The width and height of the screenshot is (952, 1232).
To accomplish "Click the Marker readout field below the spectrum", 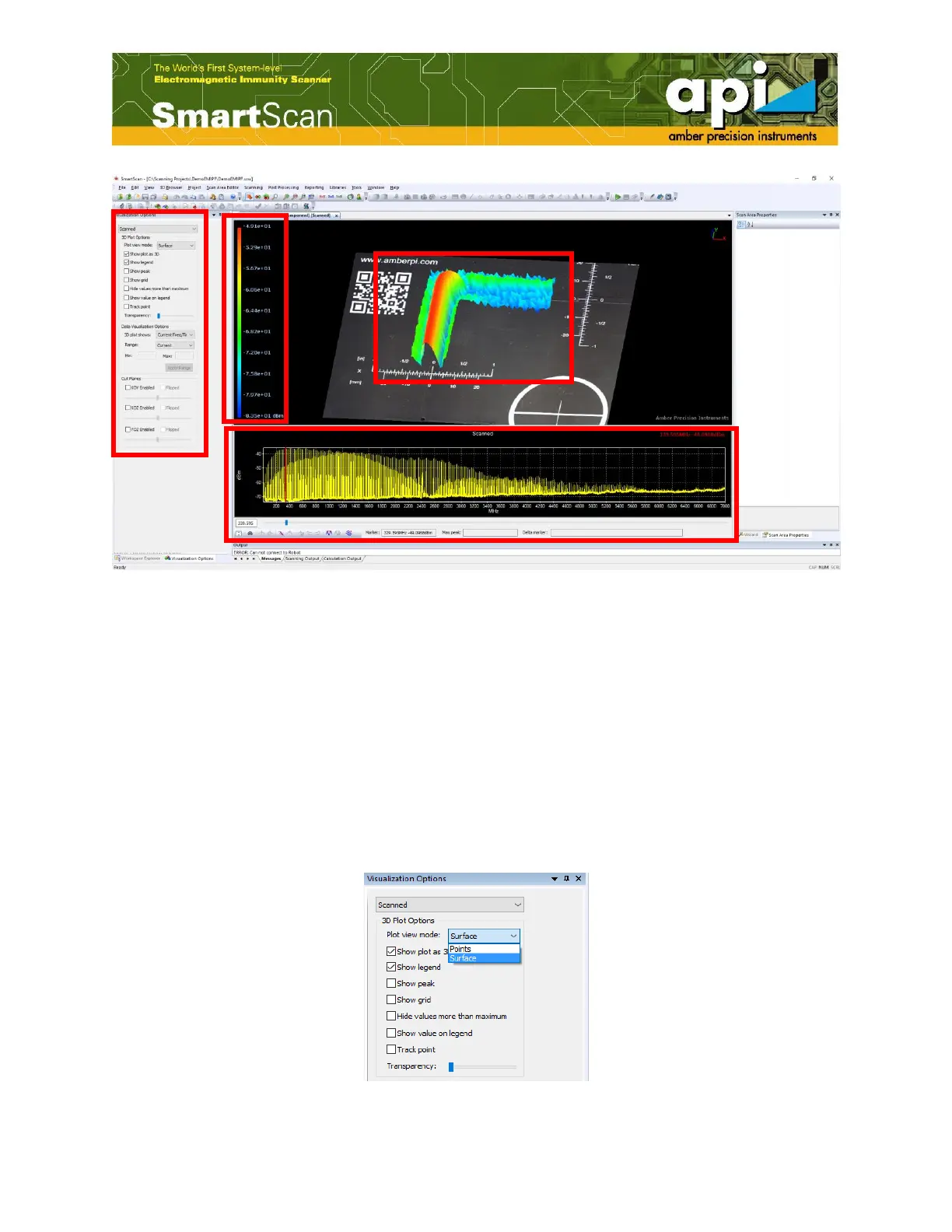I will coord(408,533).
